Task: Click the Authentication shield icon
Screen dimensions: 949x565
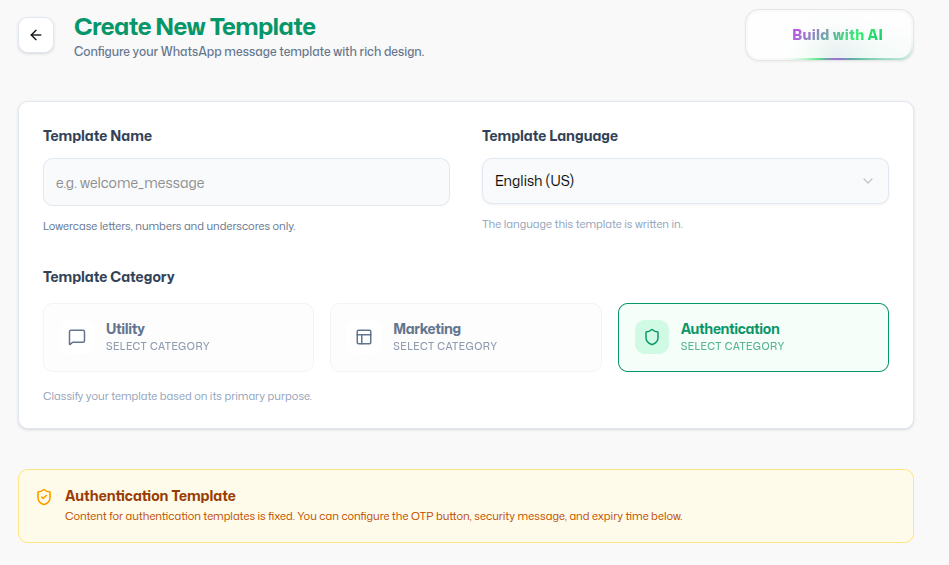Action: tap(652, 337)
